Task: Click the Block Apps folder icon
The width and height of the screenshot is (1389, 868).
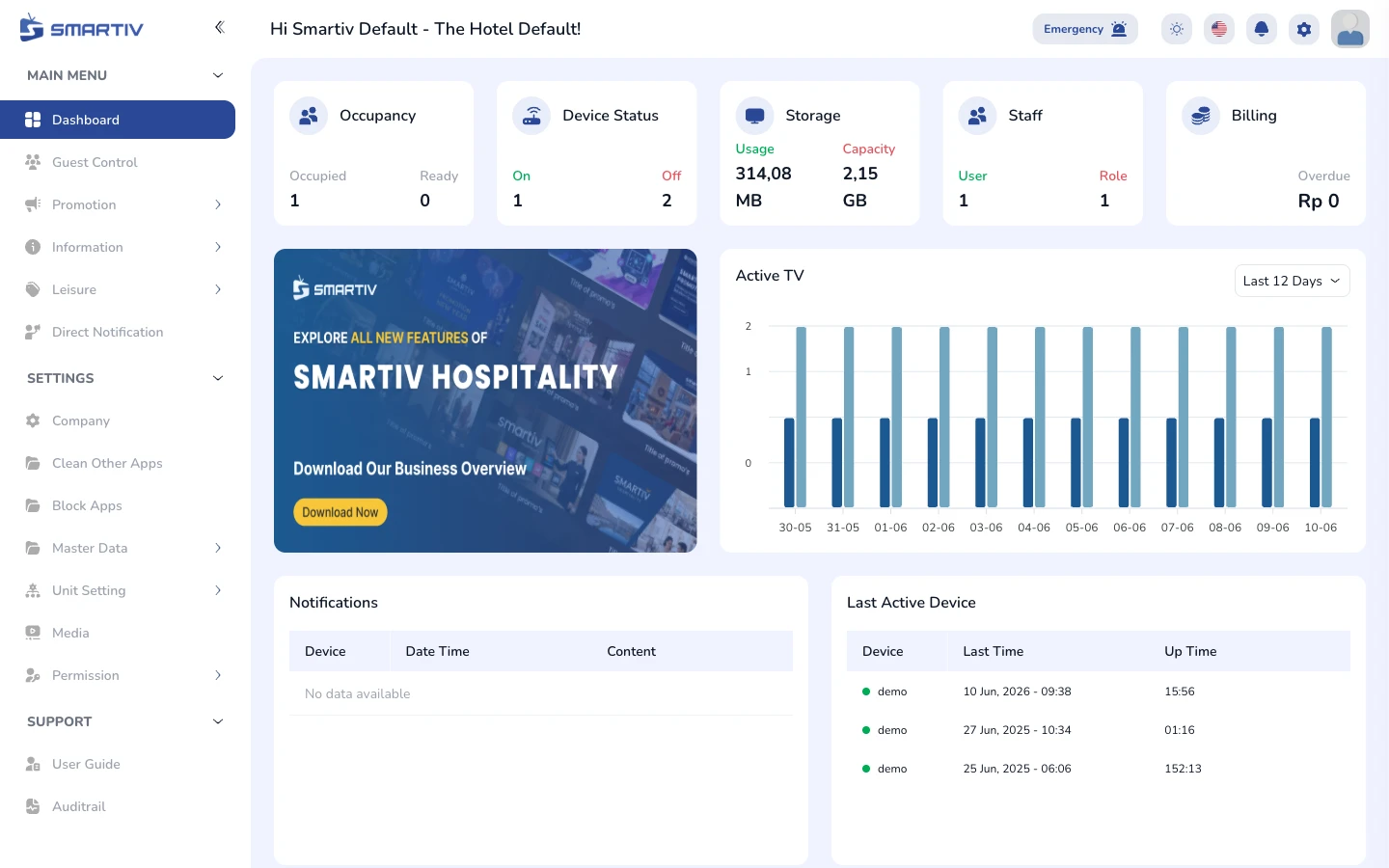Action: pos(33,505)
